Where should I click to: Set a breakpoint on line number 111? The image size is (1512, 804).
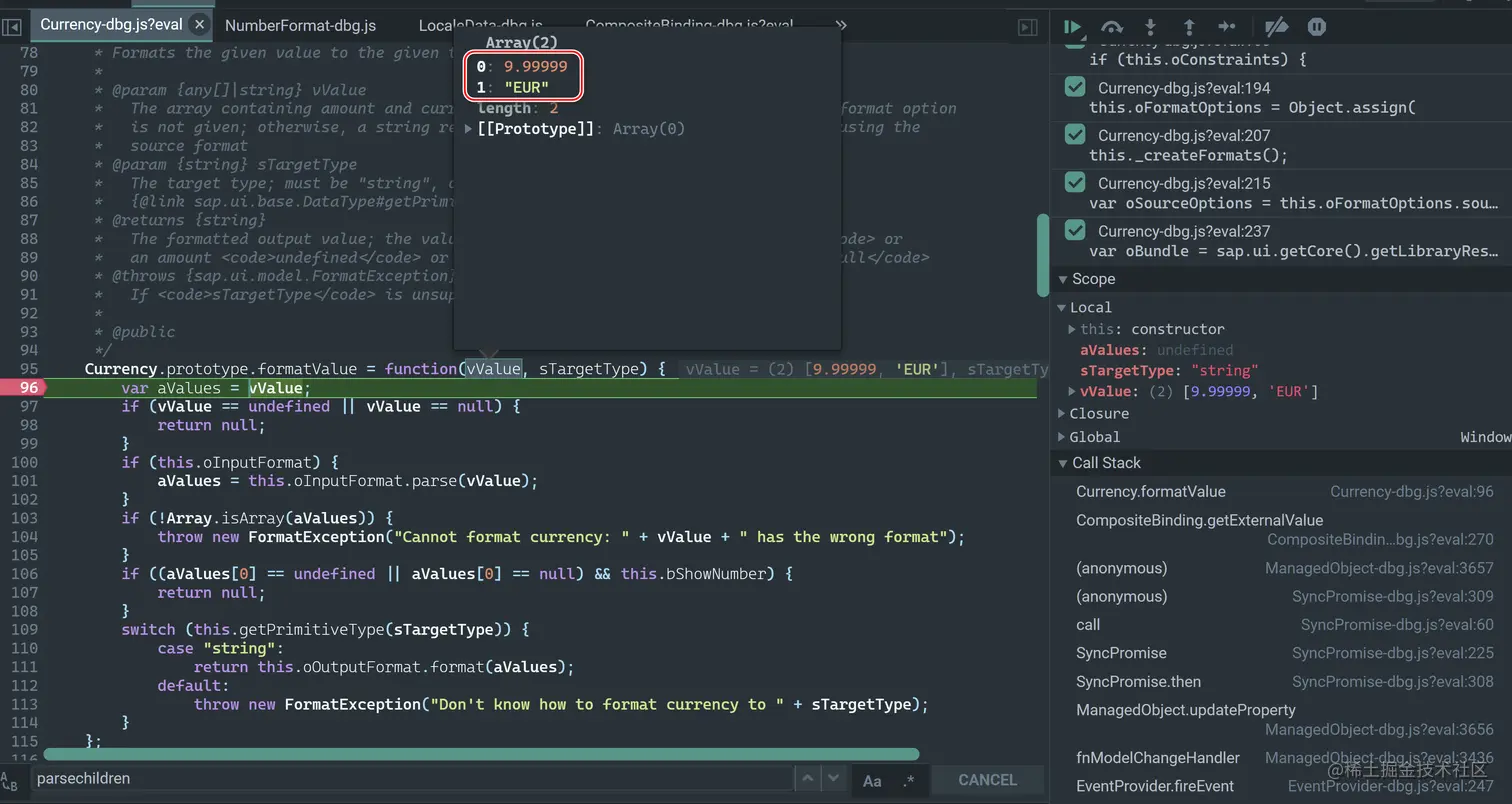coord(24,667)
